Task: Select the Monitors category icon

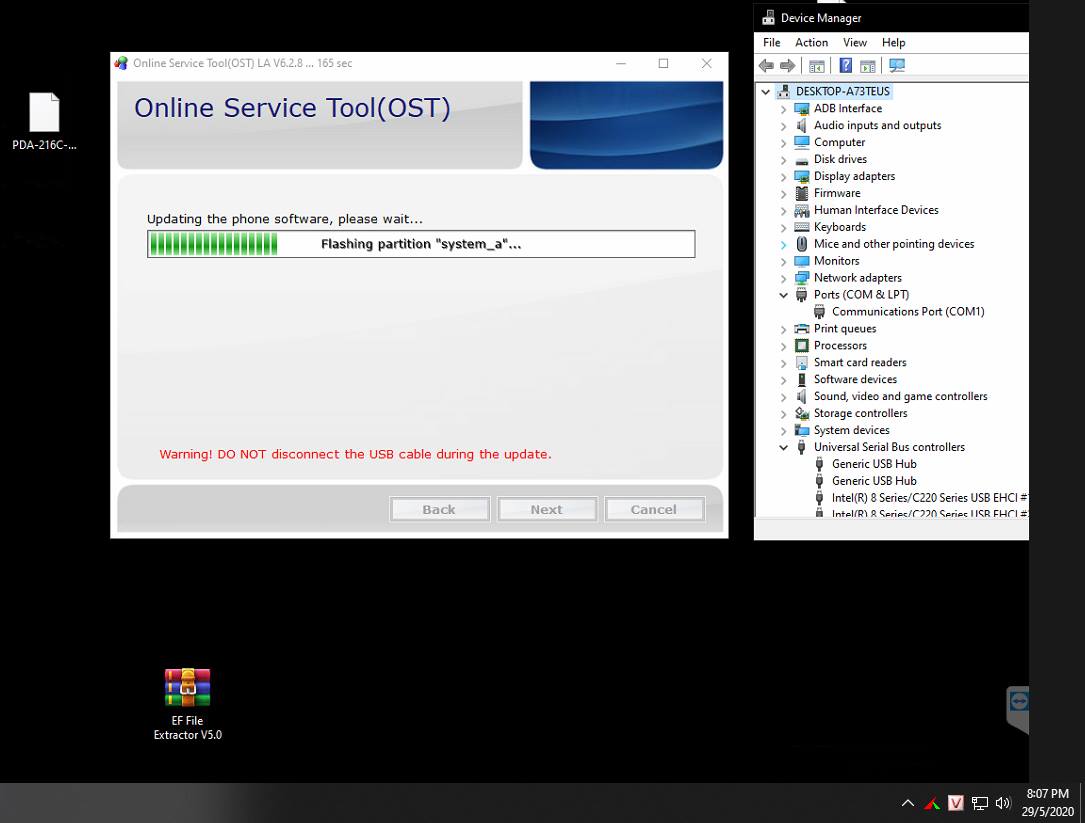Action: tap(802, 261)
